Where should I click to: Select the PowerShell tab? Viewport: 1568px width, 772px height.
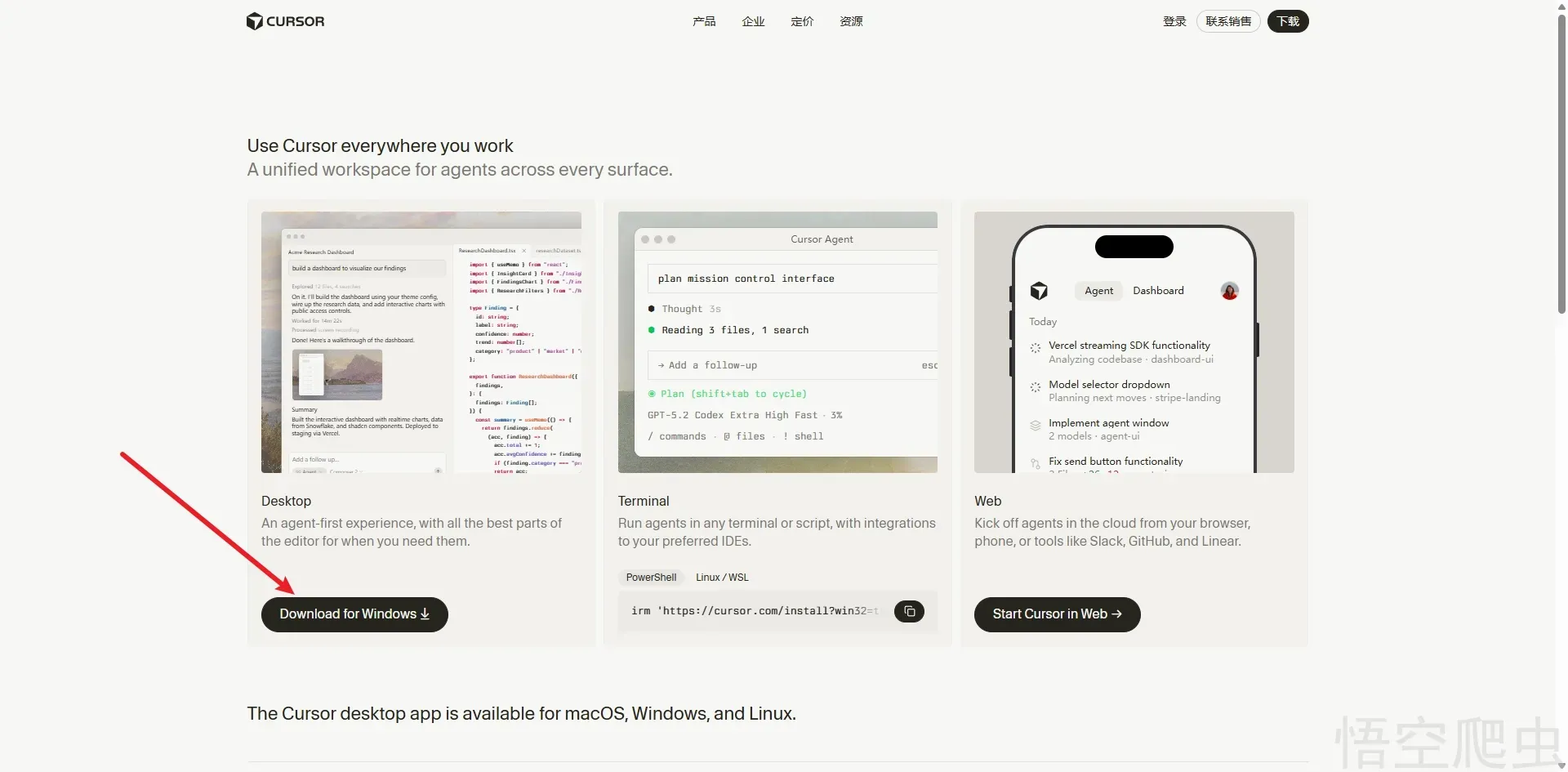[x=651, y=578]
